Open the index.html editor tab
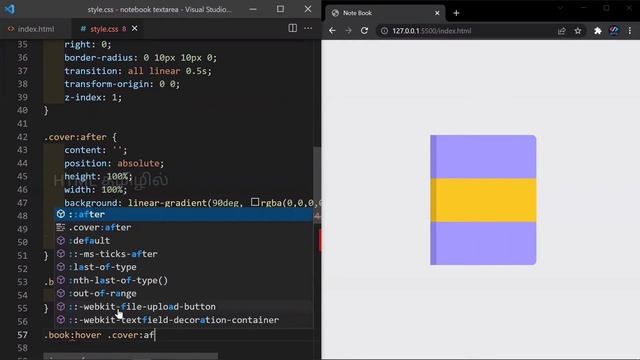 coord(31,29)
